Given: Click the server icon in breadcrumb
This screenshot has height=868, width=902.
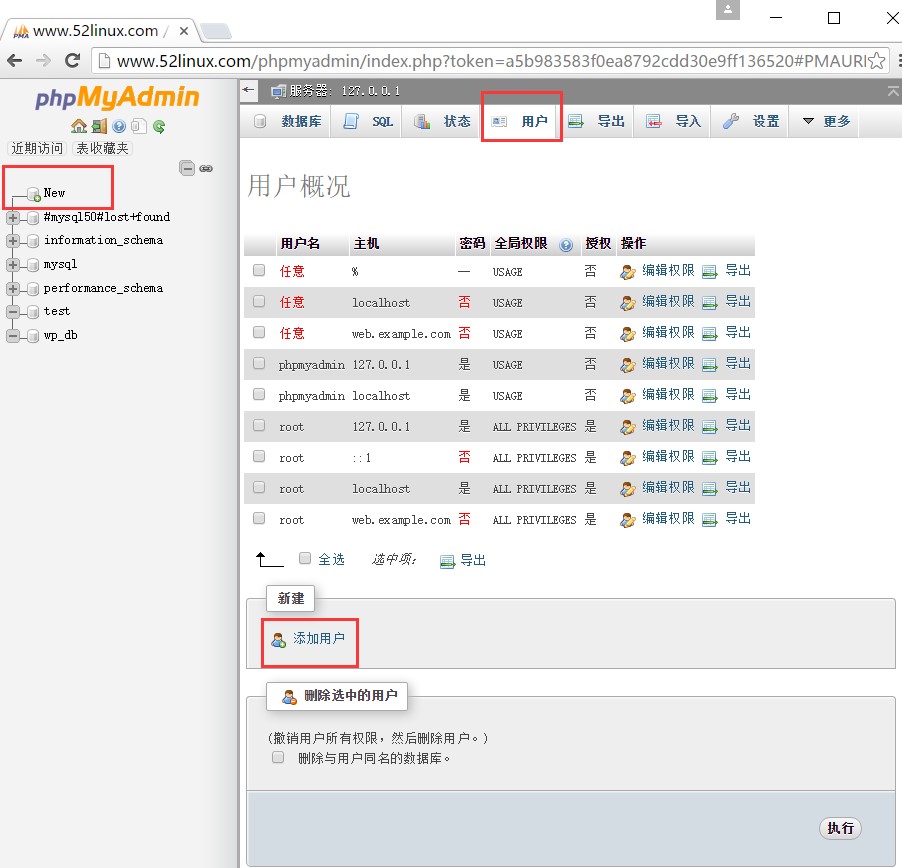Looking at the screenshot, I should [278, 91].
